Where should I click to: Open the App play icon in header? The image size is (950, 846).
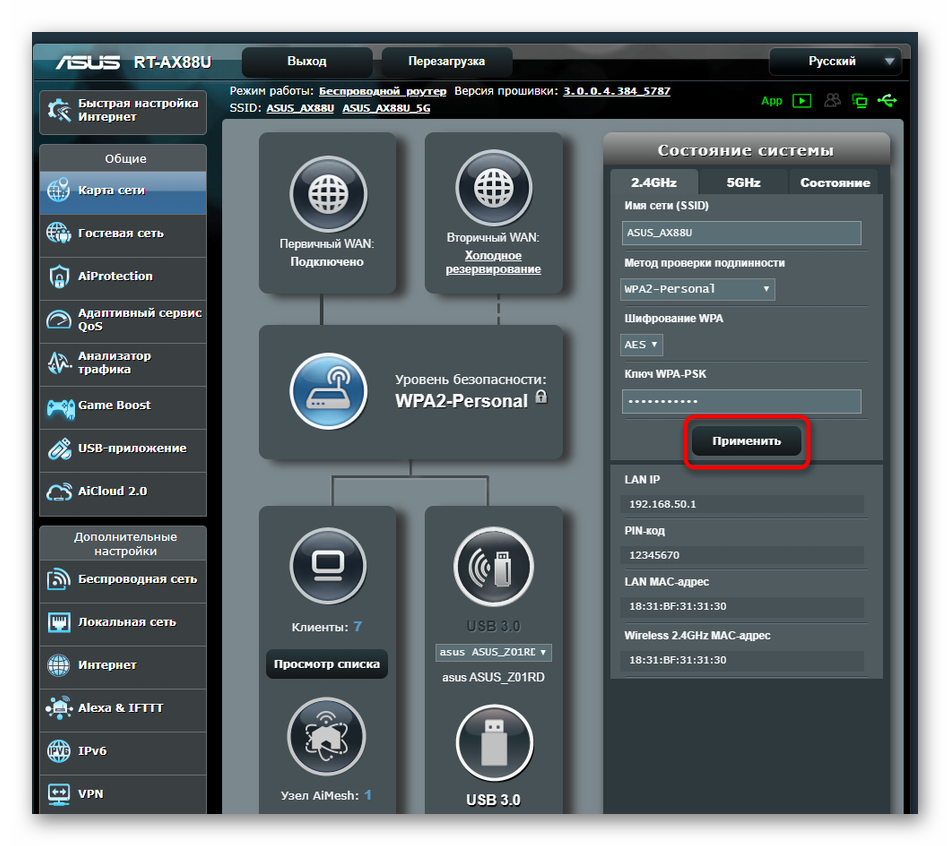coord(801,100)
